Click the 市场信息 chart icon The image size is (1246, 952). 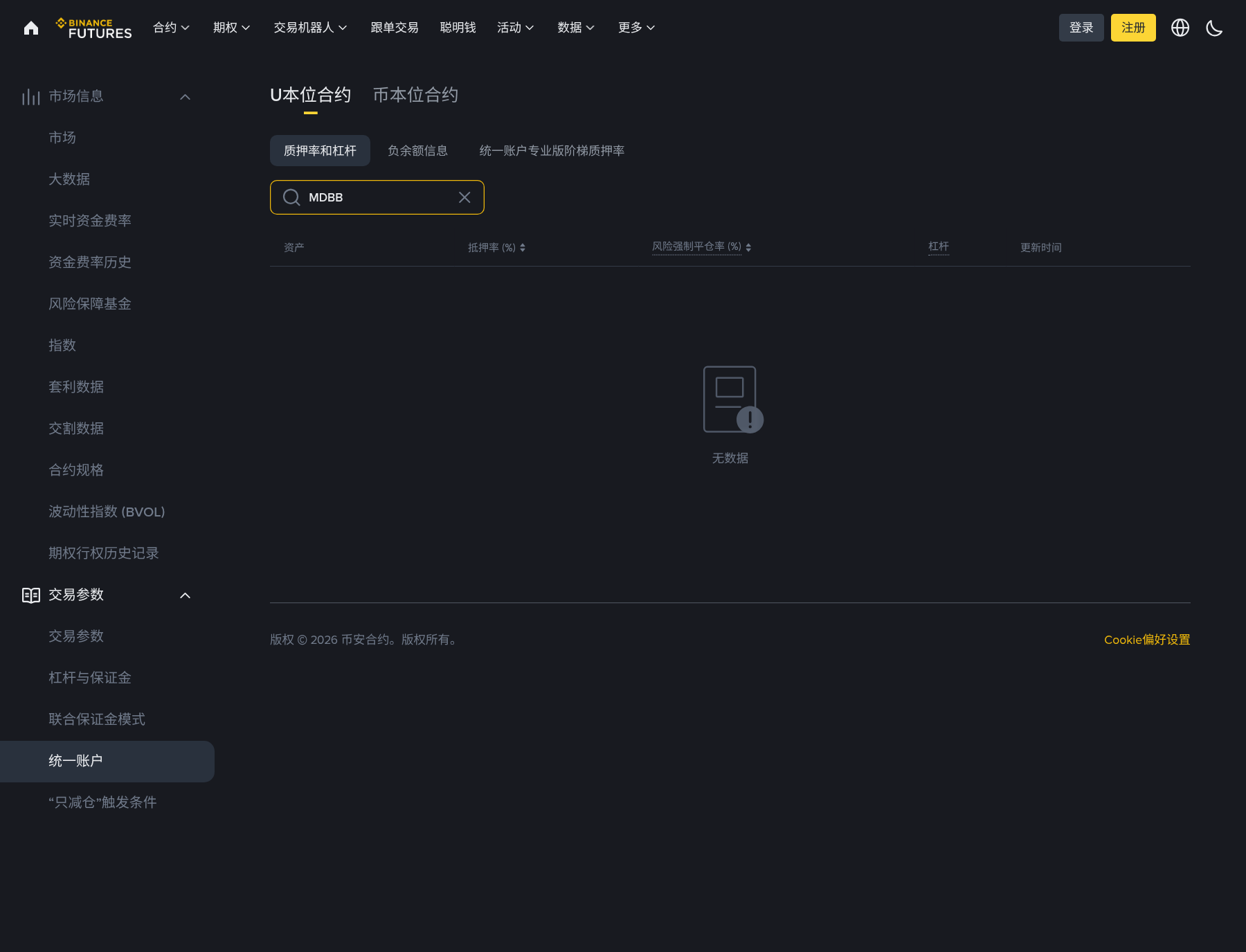31,97
